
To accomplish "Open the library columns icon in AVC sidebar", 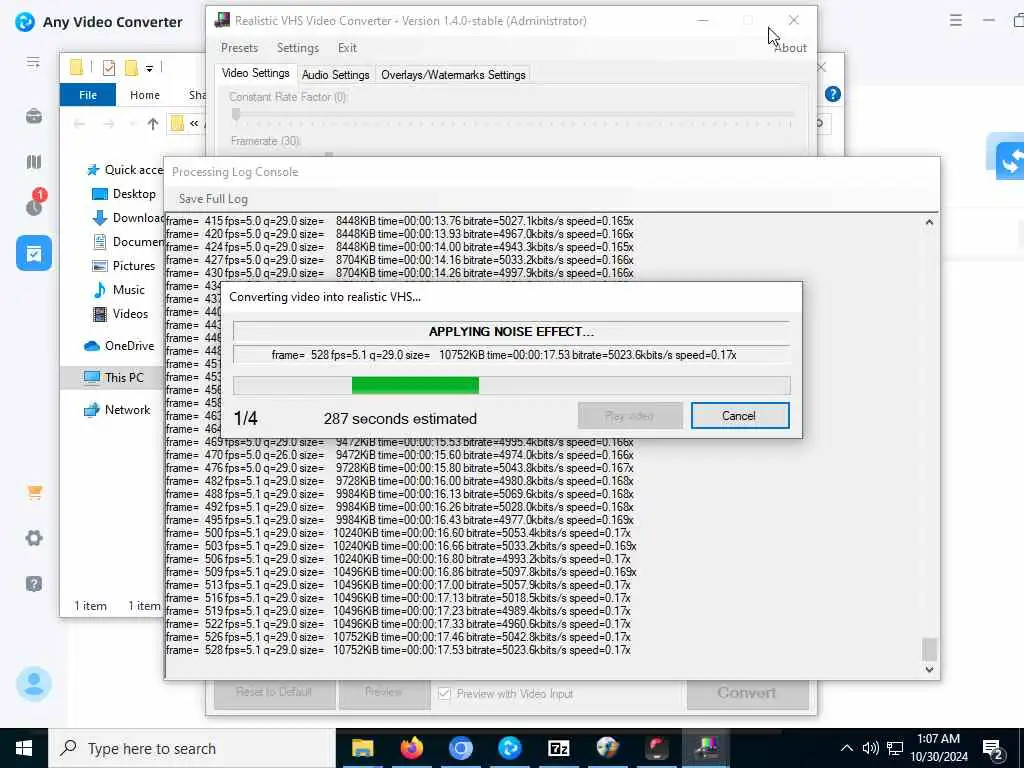I will coord(34,162).
